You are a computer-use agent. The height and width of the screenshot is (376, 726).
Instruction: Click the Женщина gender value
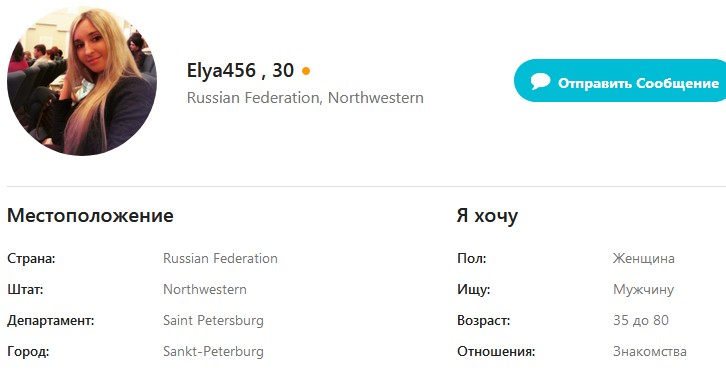tap(644, 258)
